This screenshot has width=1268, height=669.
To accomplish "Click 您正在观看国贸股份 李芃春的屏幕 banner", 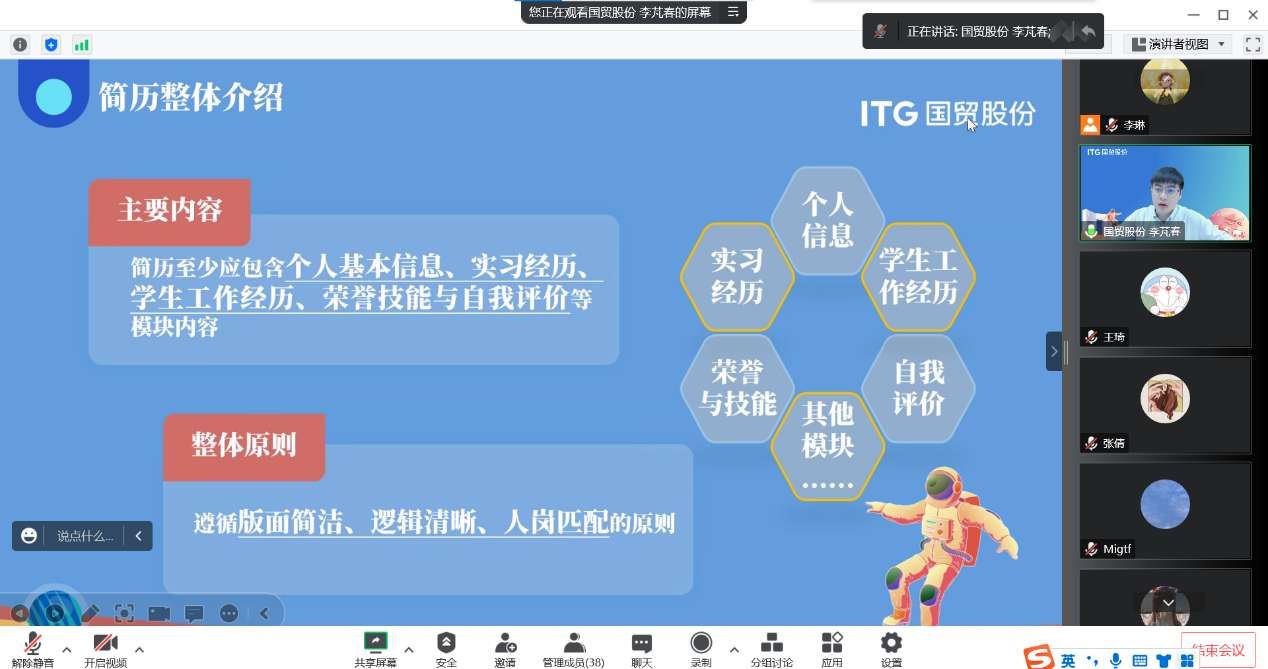I will tap(620, 12).
